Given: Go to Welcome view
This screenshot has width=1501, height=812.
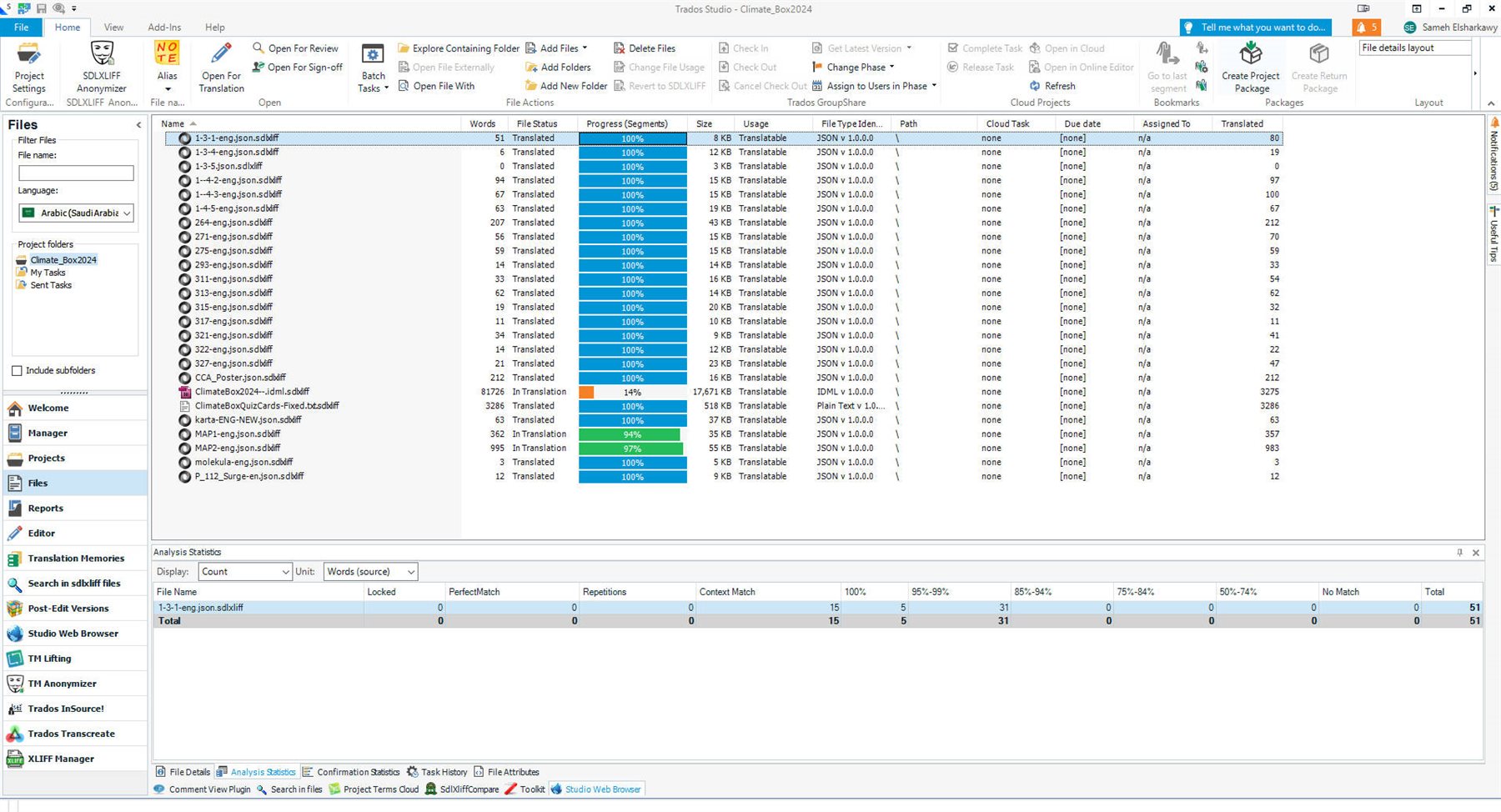Looking at the screenshot, I should point(75,409).
